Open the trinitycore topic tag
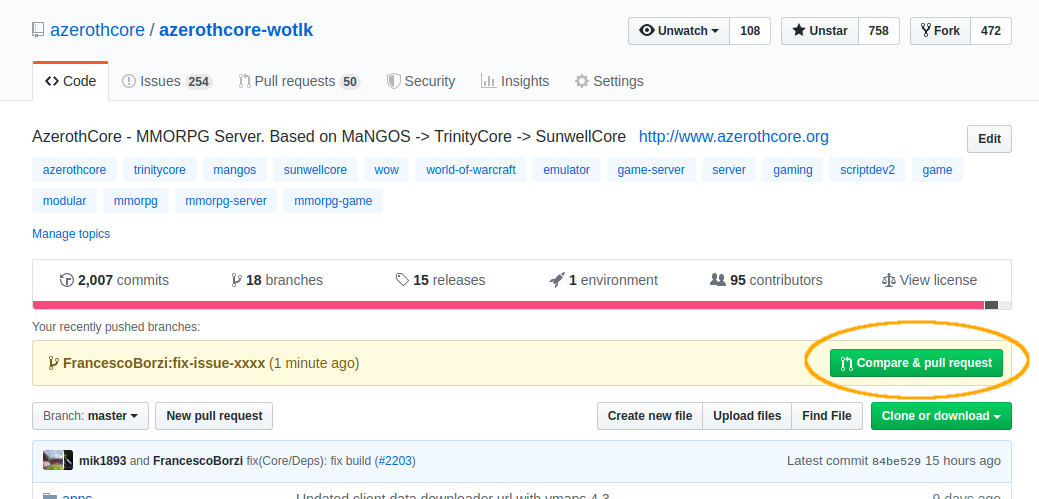 [x=160, y=170]
